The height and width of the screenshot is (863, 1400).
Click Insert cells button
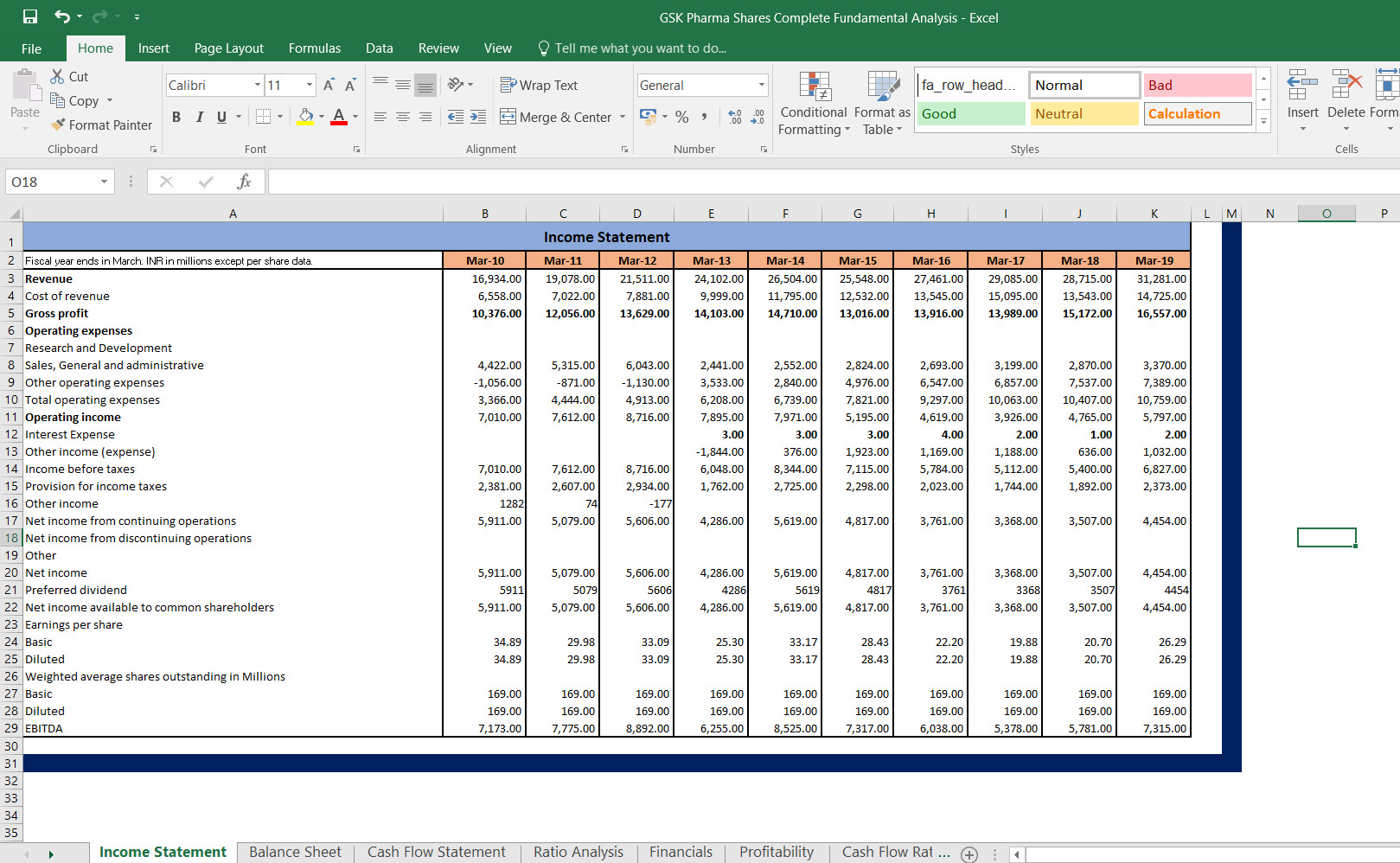1303,101
